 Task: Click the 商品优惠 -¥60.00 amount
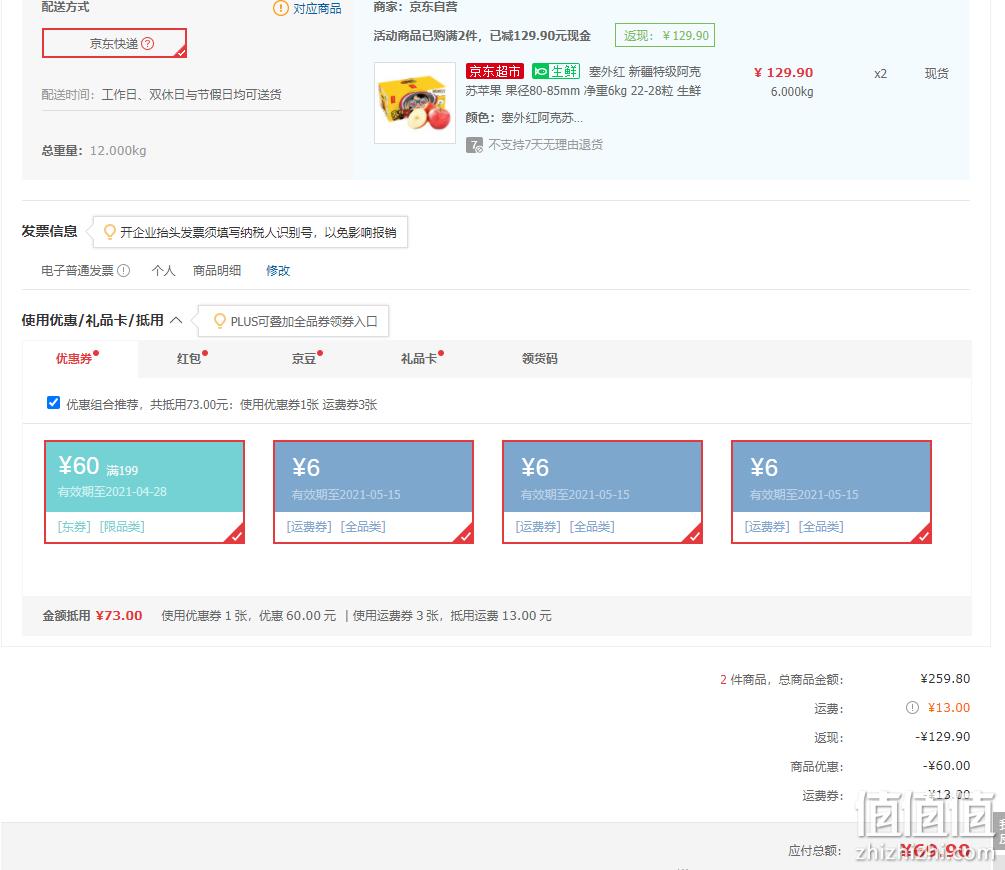(946, 765)
